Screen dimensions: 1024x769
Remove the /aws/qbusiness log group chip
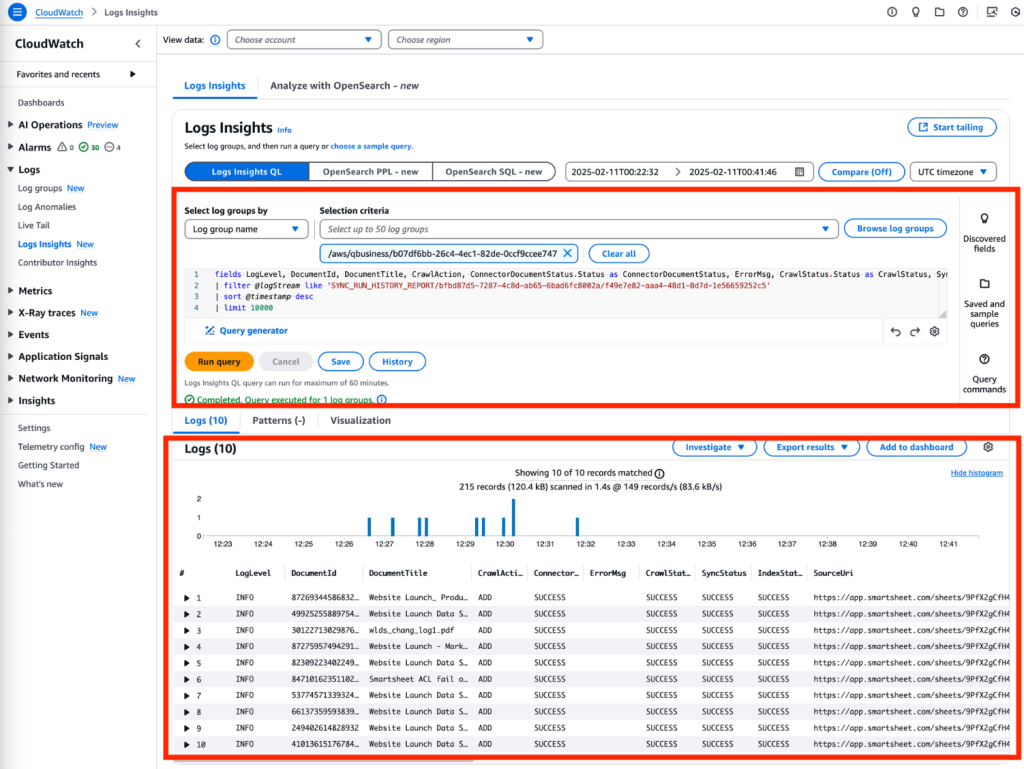[x=568, y=253]
